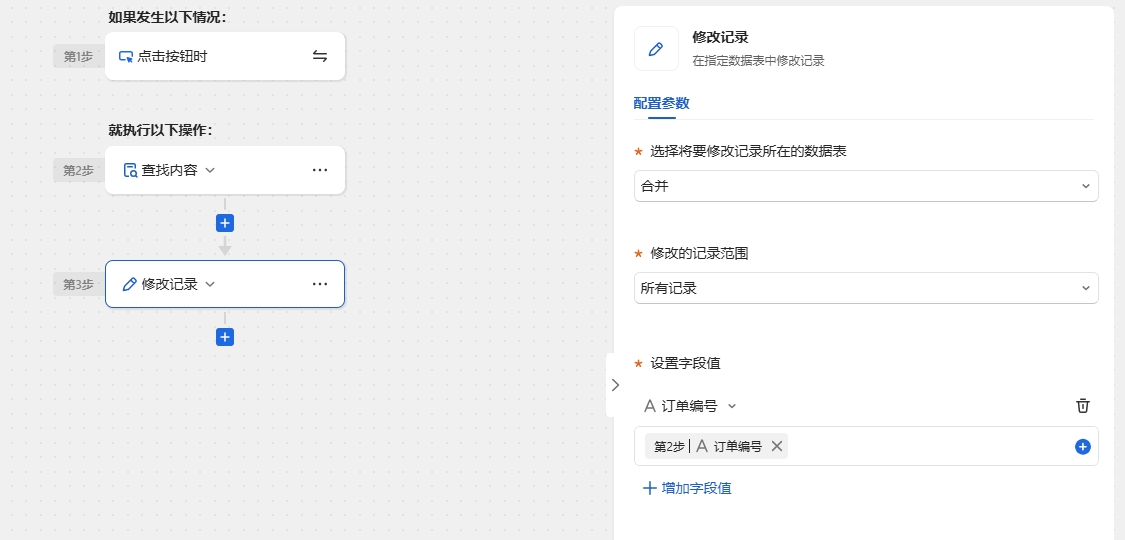
Task: Open the 所有记录 record range dropdown
Action: click(x=866, y=288)
